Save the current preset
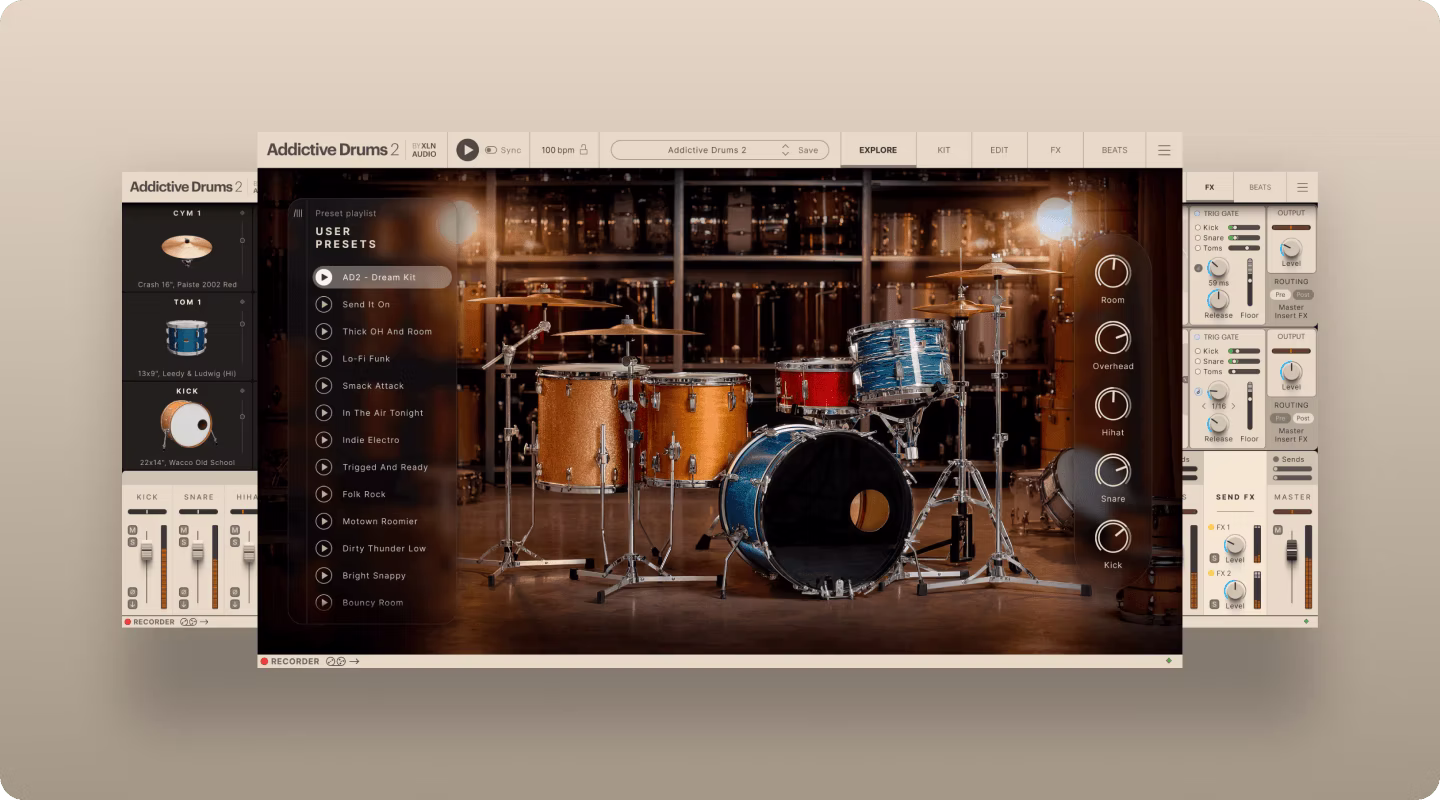1440x800 pixels. (x=808, y=150)
